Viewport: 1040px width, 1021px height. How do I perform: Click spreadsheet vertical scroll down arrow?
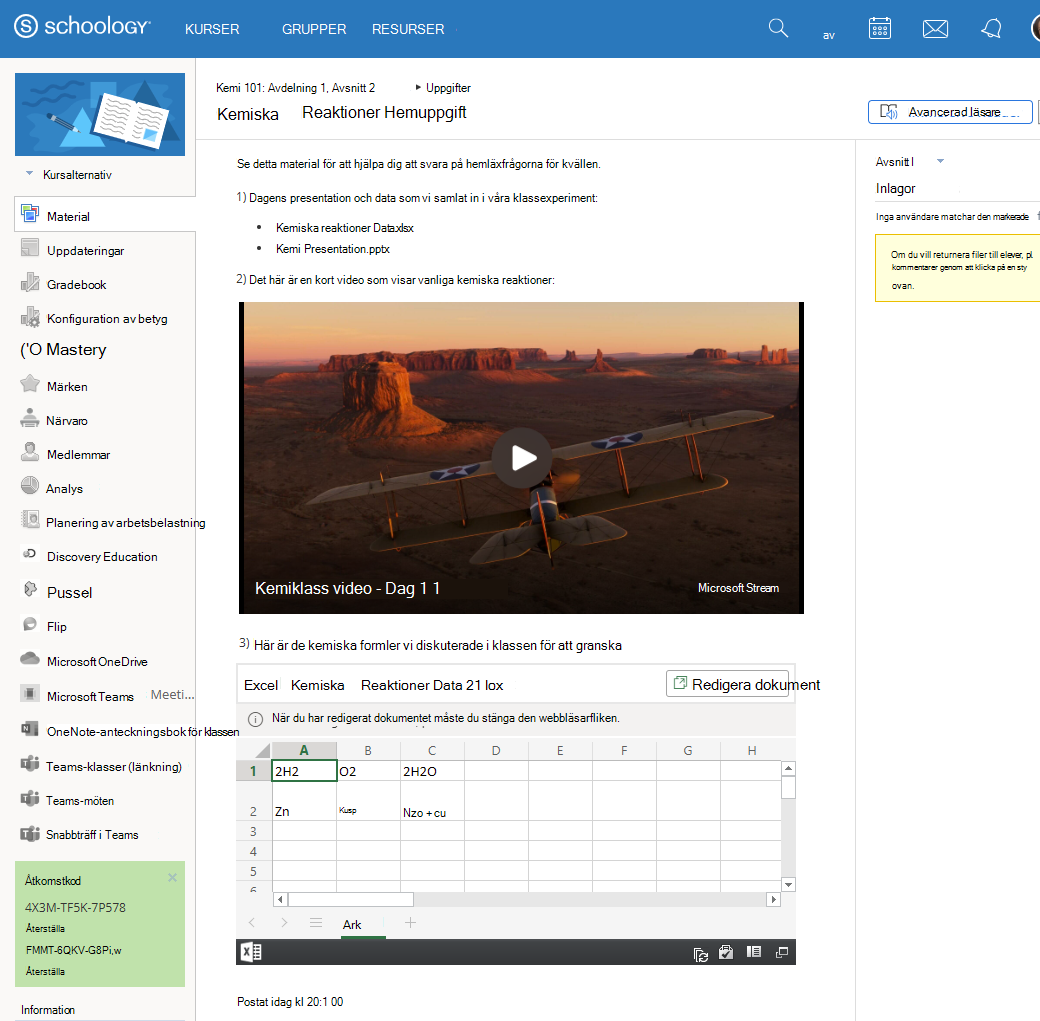coord(788,884)
